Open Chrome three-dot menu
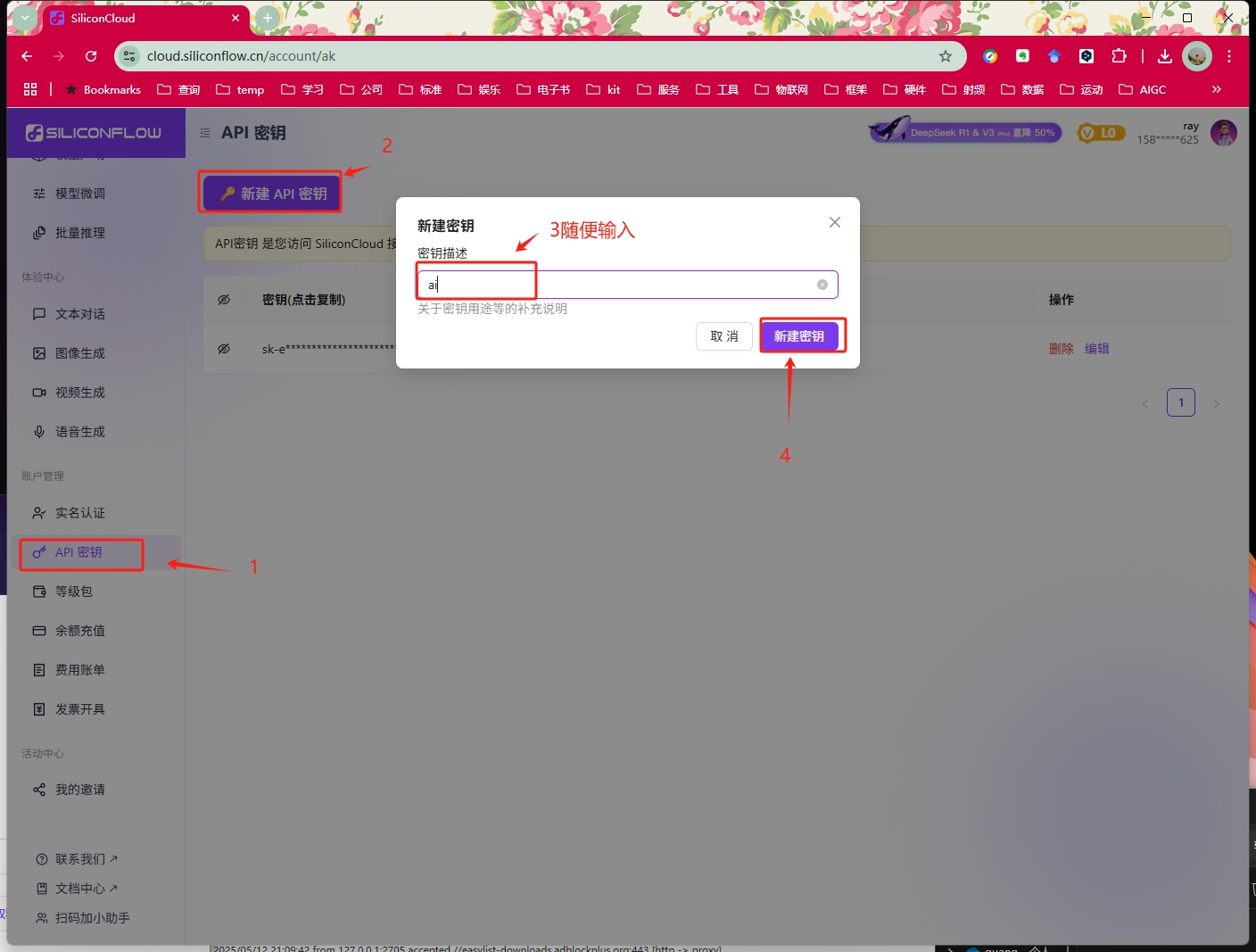Image resolution: width=1256 pixels, height=952 pixels. pyautogui.click(x=1229, y=56)
